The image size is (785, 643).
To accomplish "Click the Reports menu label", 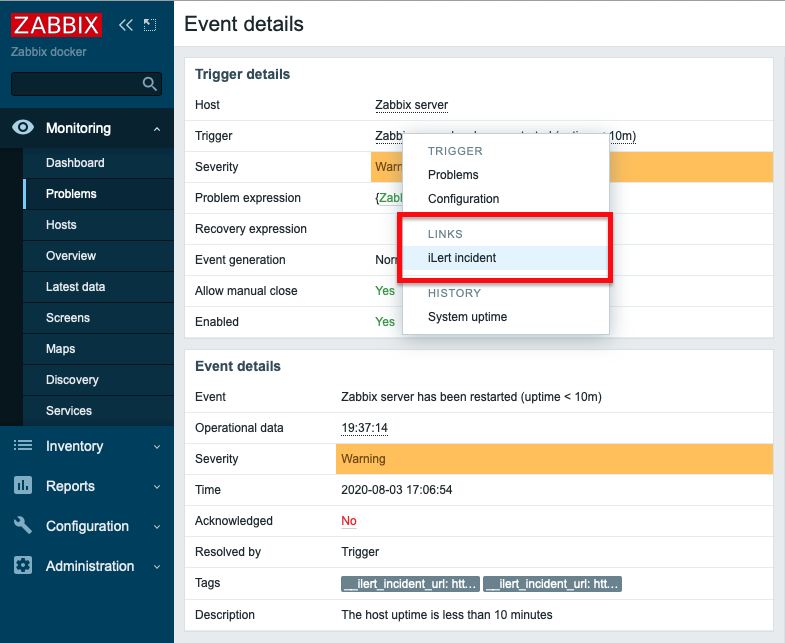I will 70,486.
